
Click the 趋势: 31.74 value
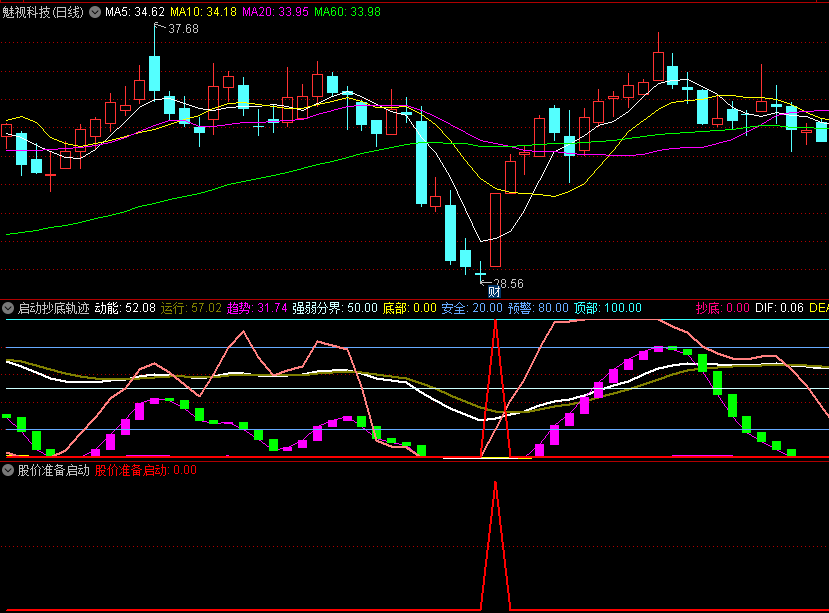tap(257, 308)
